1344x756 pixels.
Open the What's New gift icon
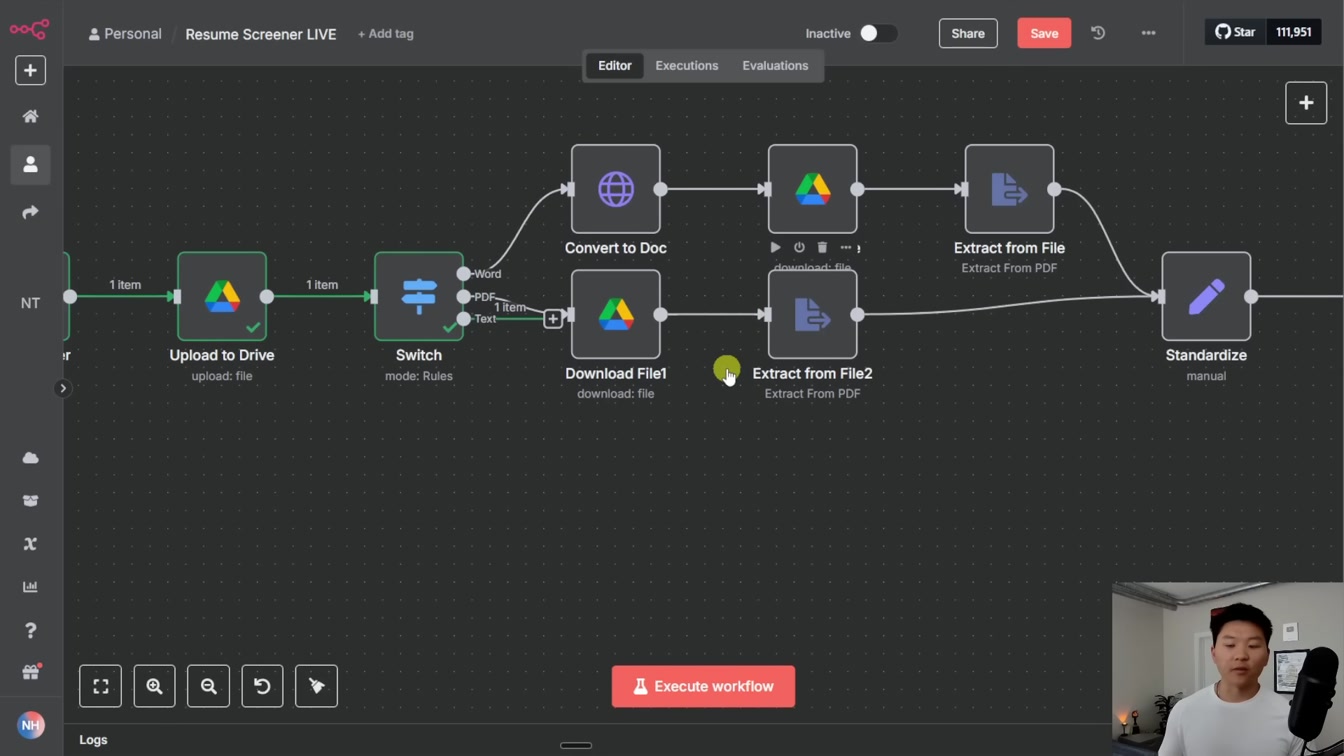(x=30, y=673)
